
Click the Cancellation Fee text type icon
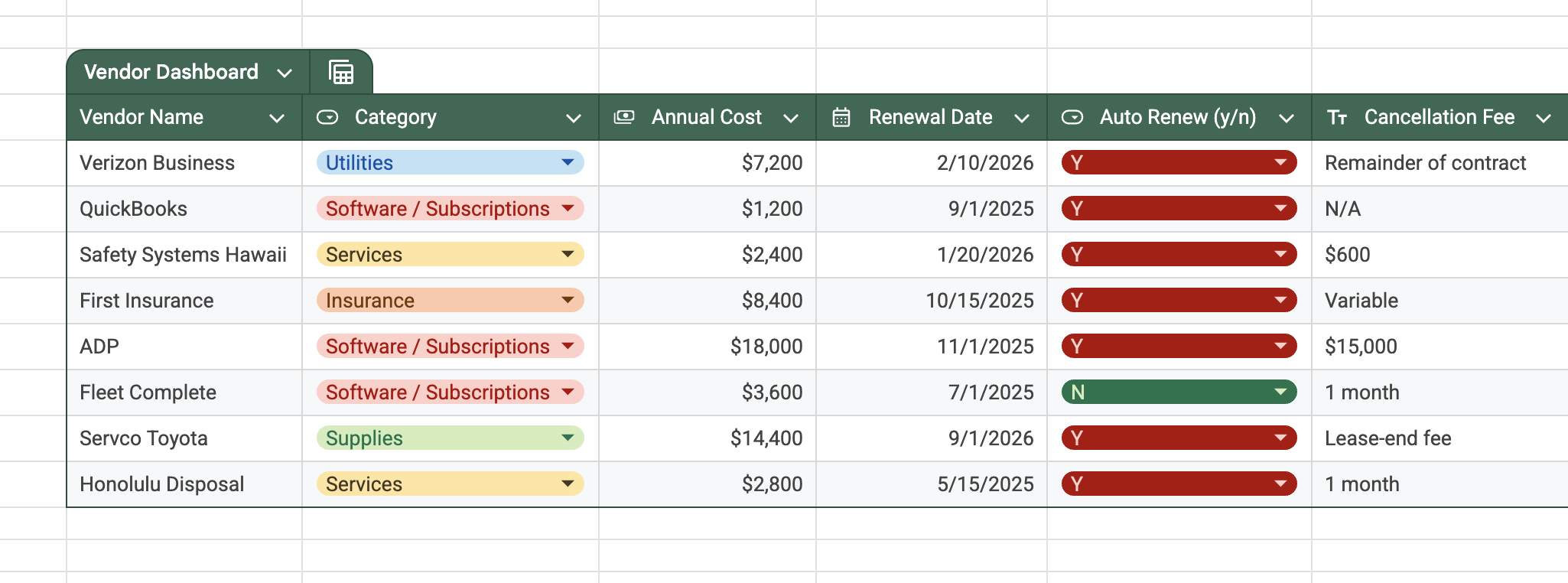pyautogui.click(x=1337, y=117)
